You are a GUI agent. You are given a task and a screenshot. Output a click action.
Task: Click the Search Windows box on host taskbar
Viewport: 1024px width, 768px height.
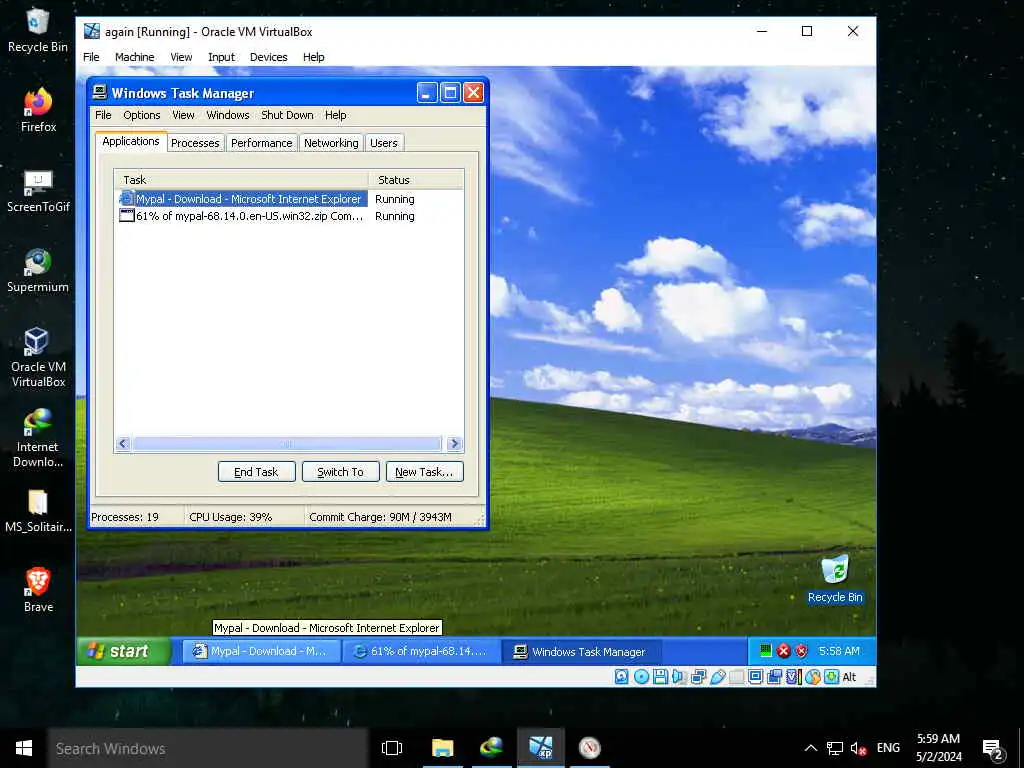pyautogui.click(x=207, y=748)
